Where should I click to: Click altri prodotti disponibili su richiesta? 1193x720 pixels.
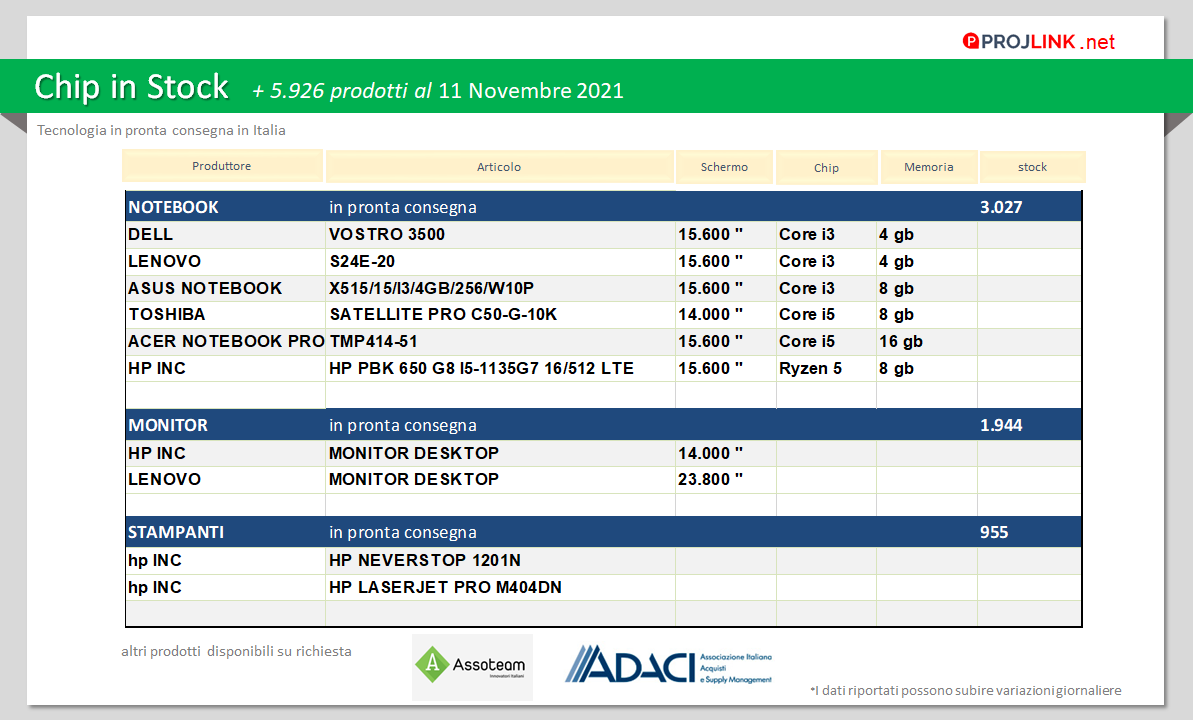coord(236,652)
